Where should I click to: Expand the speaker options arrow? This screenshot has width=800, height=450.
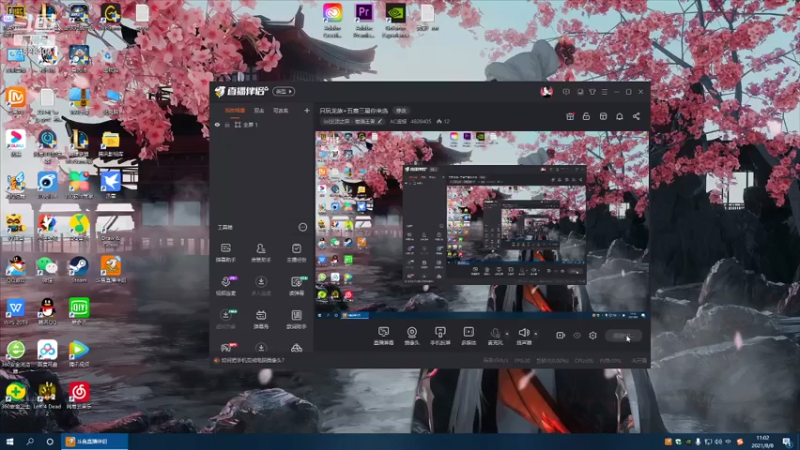(536, 334)
